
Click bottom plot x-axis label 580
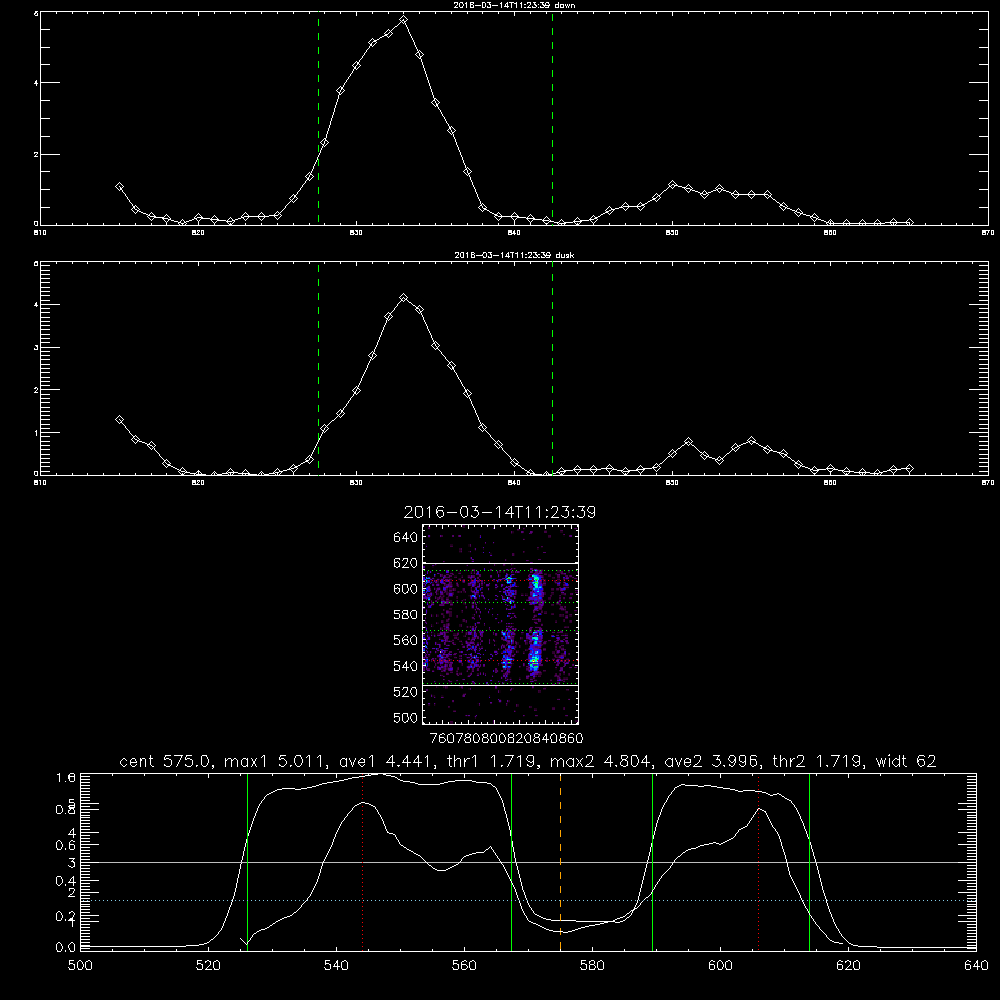click(592, 966)
